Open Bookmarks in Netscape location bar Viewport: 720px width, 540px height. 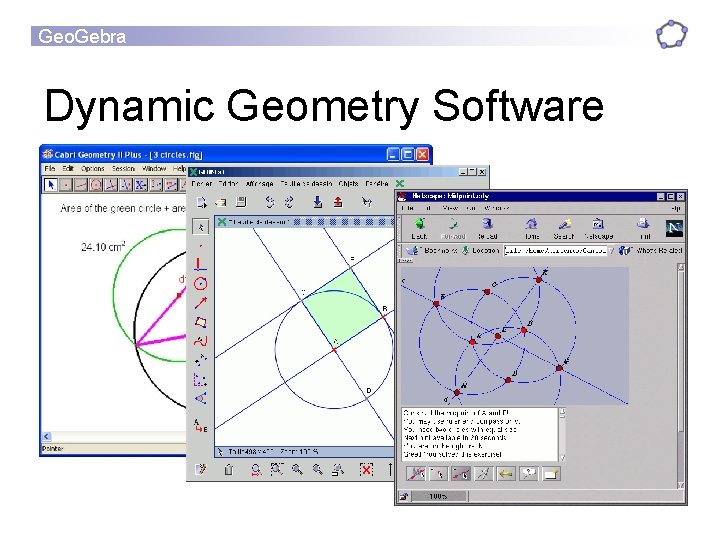tap(433, 251)
